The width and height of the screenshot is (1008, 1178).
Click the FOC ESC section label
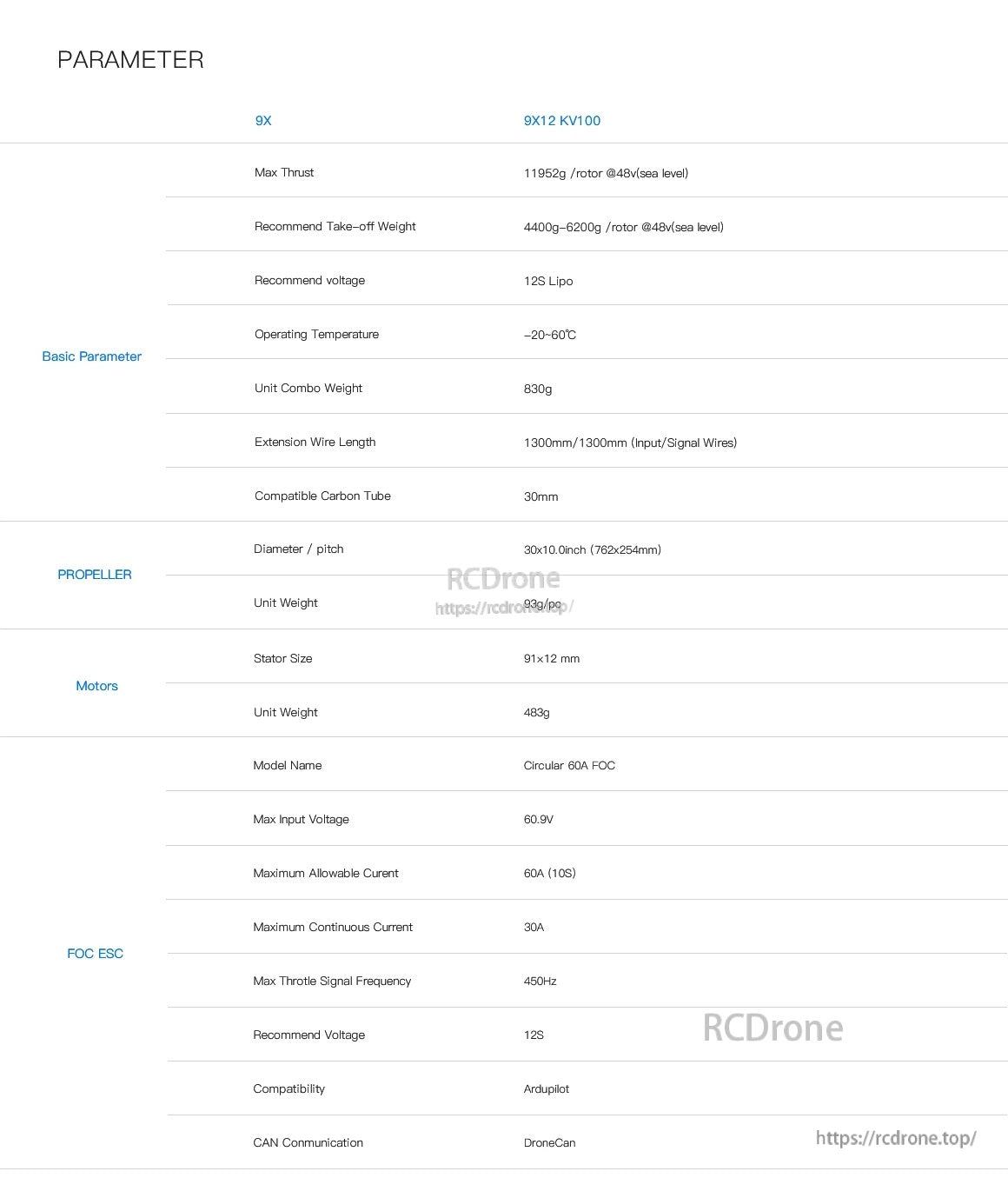96,954
